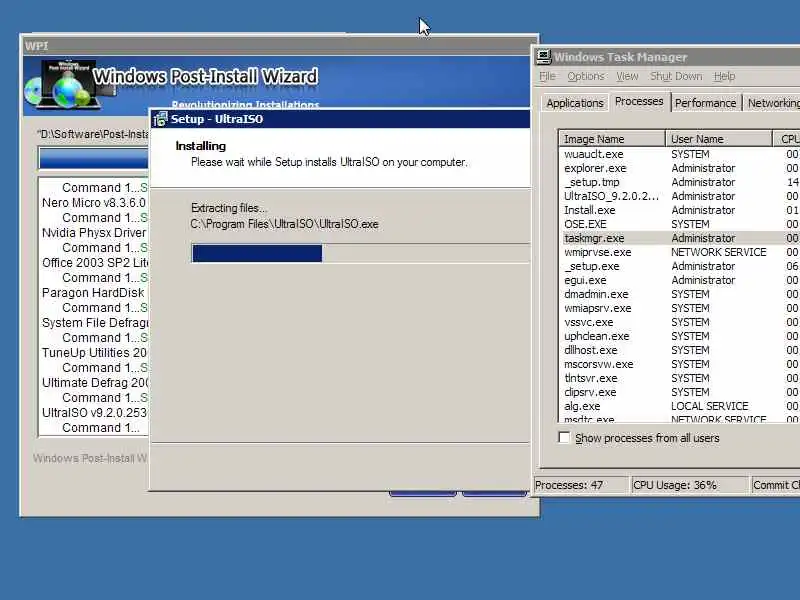Click the UltraISO Setup title bar icon
Viewport: 800px width, 600px height.
[160, 119]
